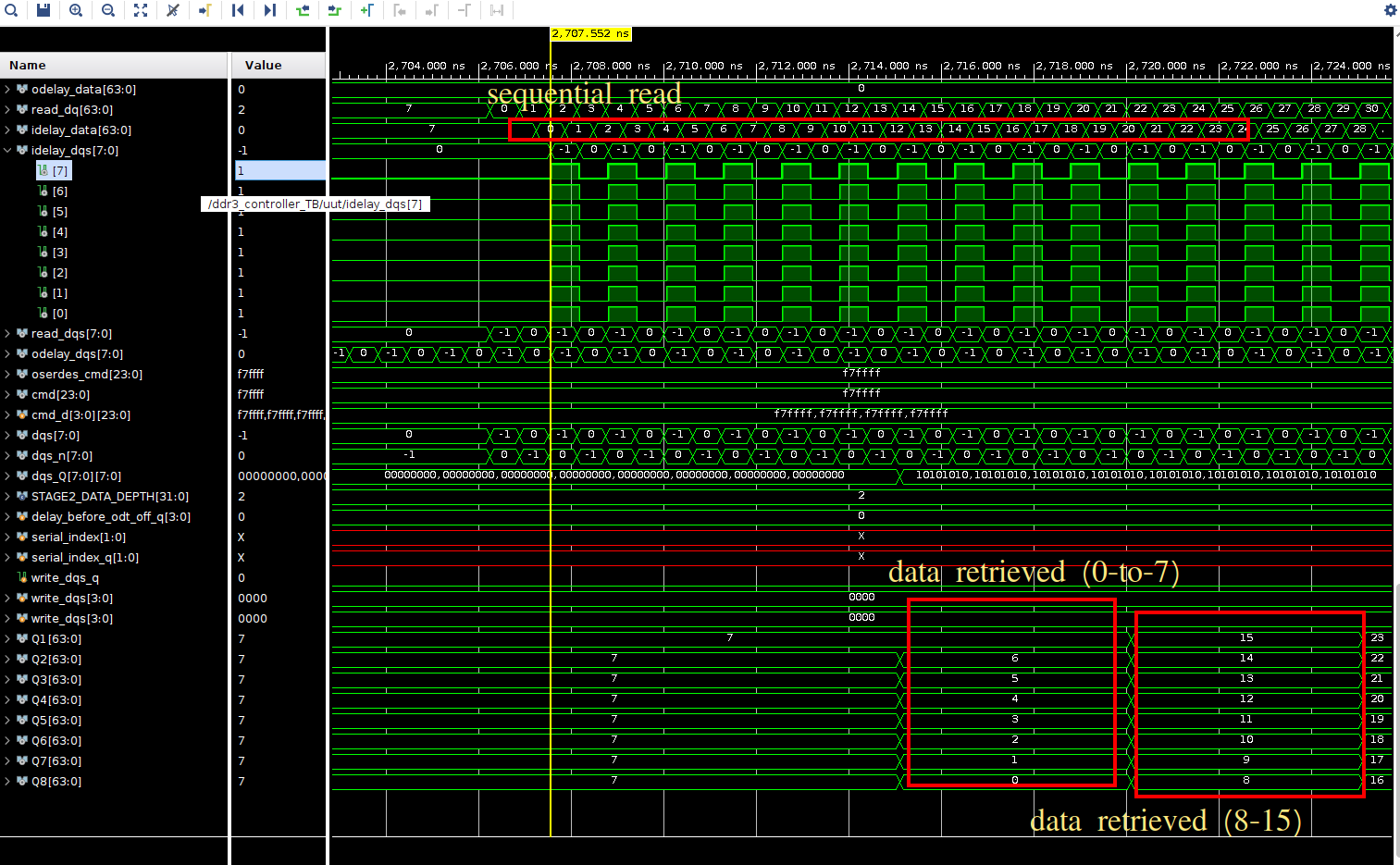Screen dimensions: 1400x865
Task: Expand the idelay_data[63:0] bus
Action: [x=8, y=130]
